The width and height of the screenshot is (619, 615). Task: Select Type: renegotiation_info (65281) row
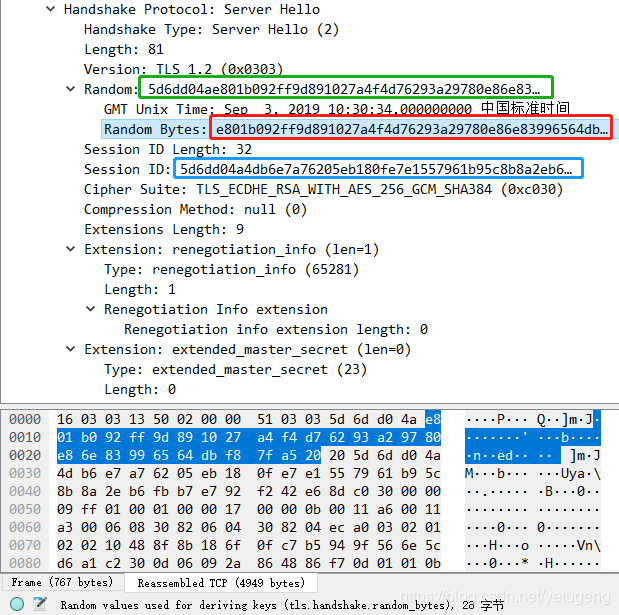(232, 270)
